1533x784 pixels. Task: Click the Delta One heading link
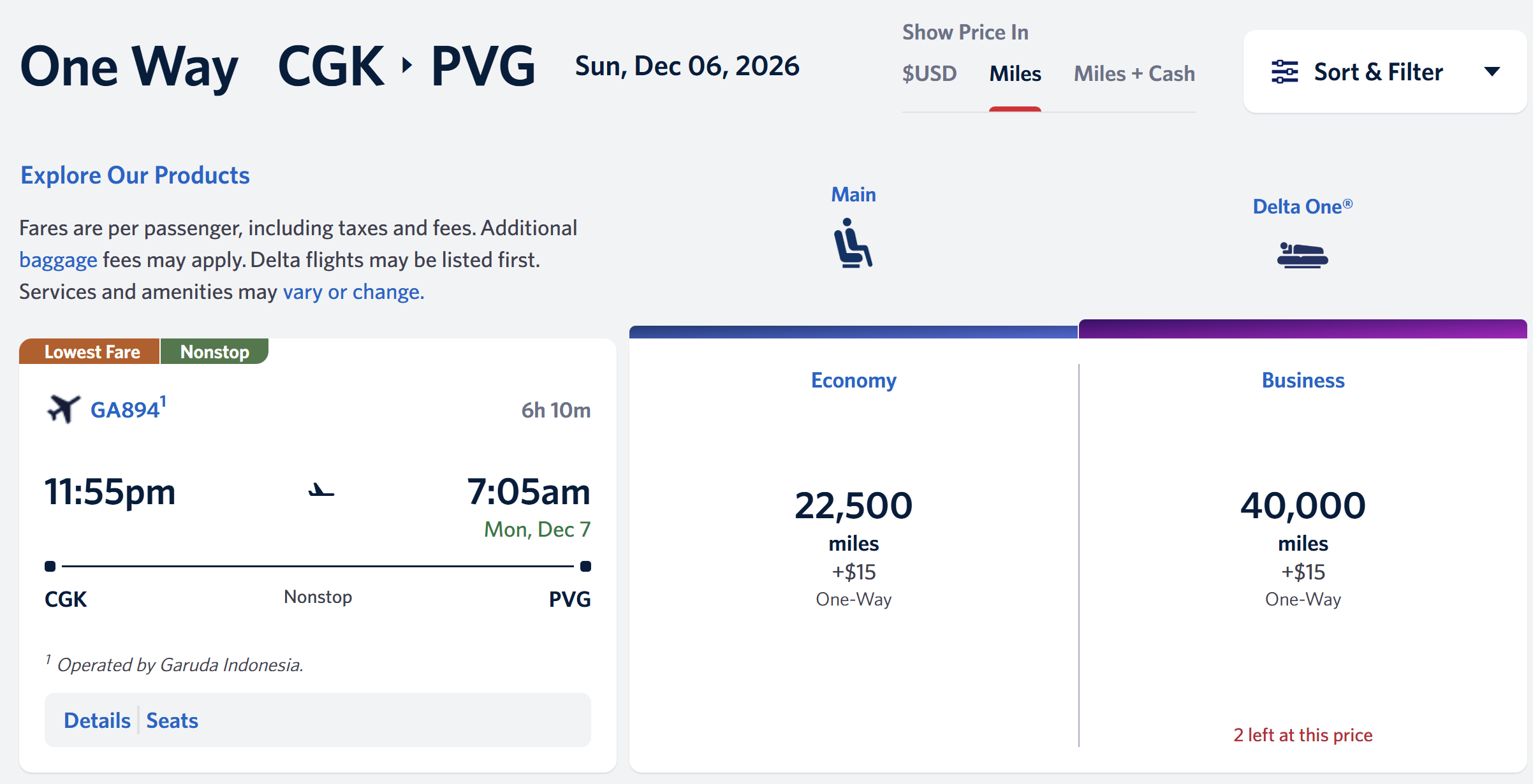tap(1303, 207)
